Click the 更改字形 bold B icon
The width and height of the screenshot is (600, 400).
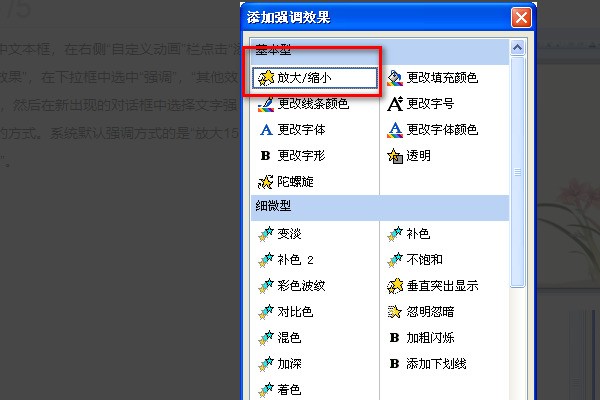pos(265,156)
